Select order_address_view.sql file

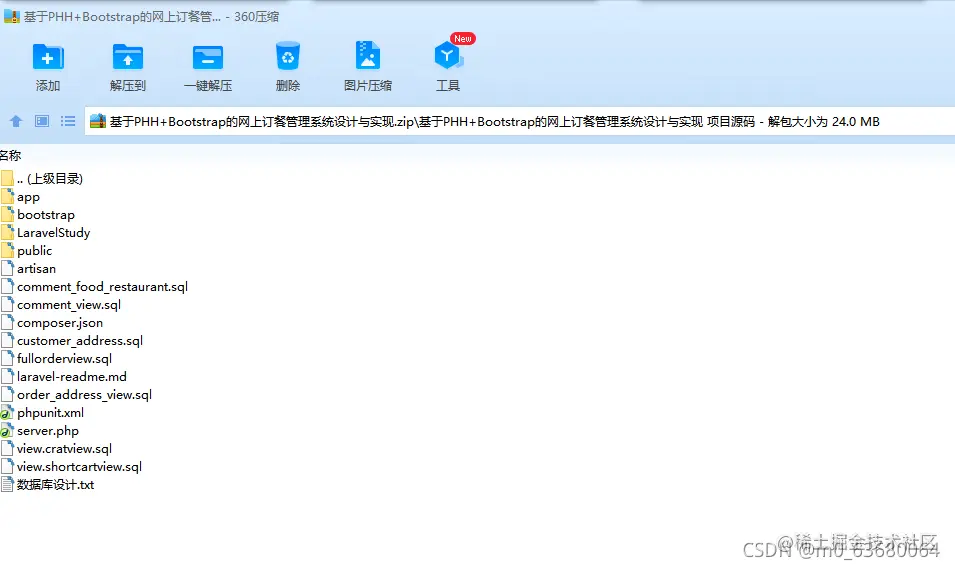(76, 394)
